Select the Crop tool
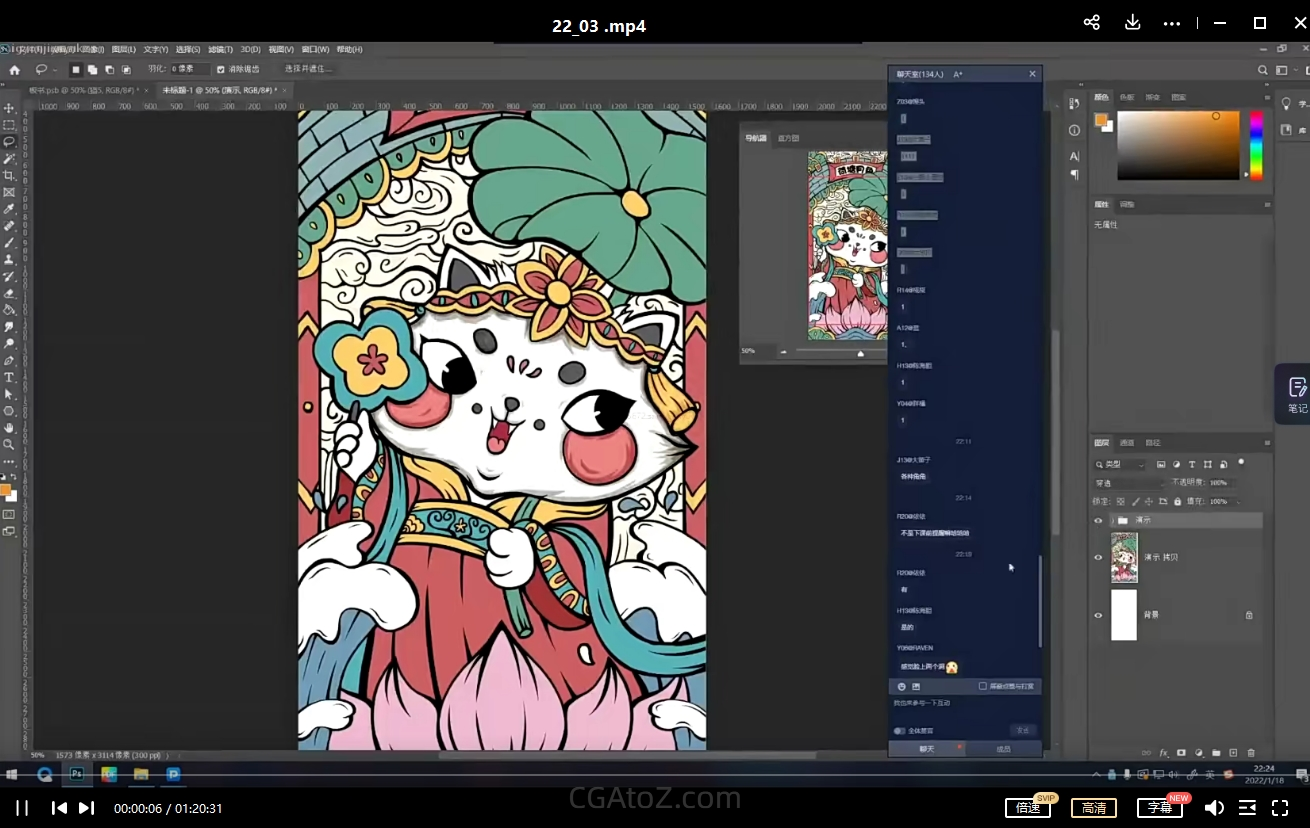 (9, 175)
